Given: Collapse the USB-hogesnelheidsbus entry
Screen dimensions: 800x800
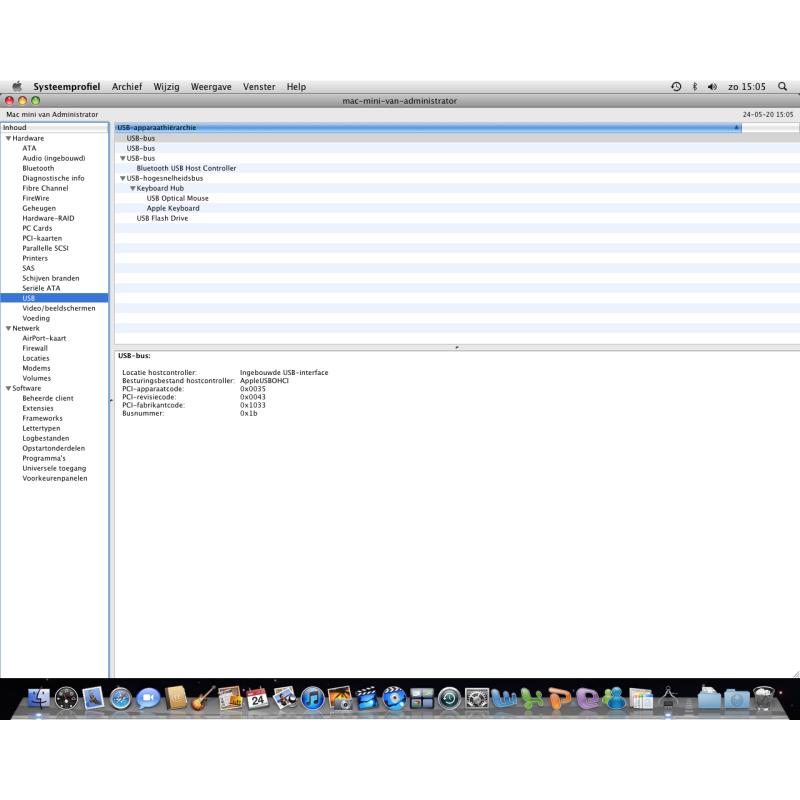Looking at the screenshot, I should pos(122,178).
